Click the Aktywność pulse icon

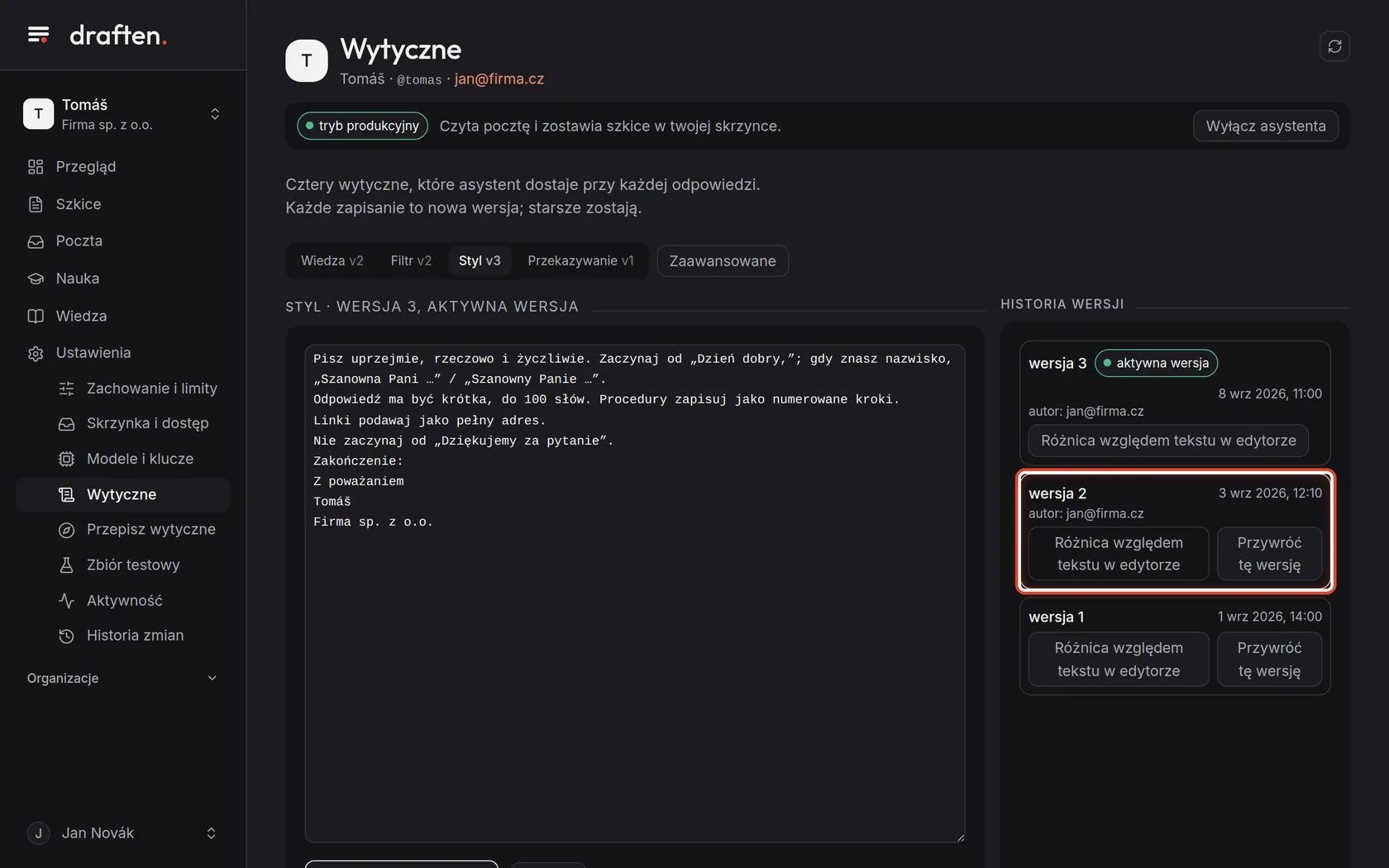coord(67,601)
